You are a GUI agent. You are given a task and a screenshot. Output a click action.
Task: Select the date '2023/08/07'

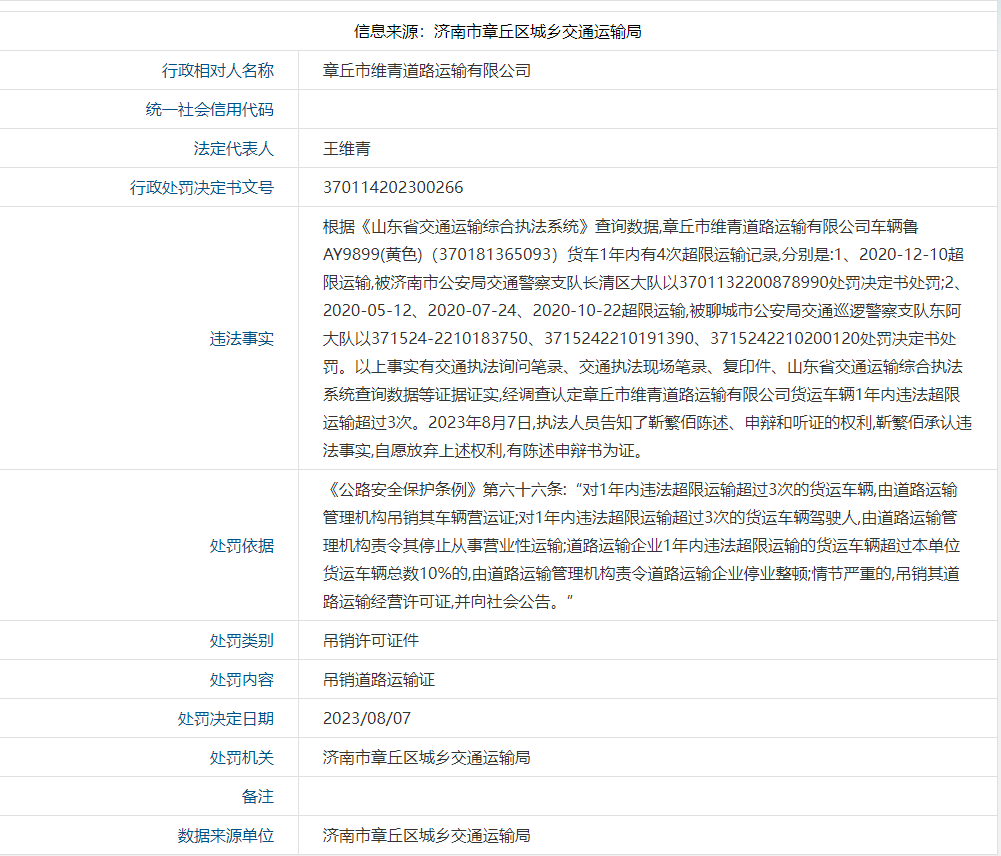[367, 718]
